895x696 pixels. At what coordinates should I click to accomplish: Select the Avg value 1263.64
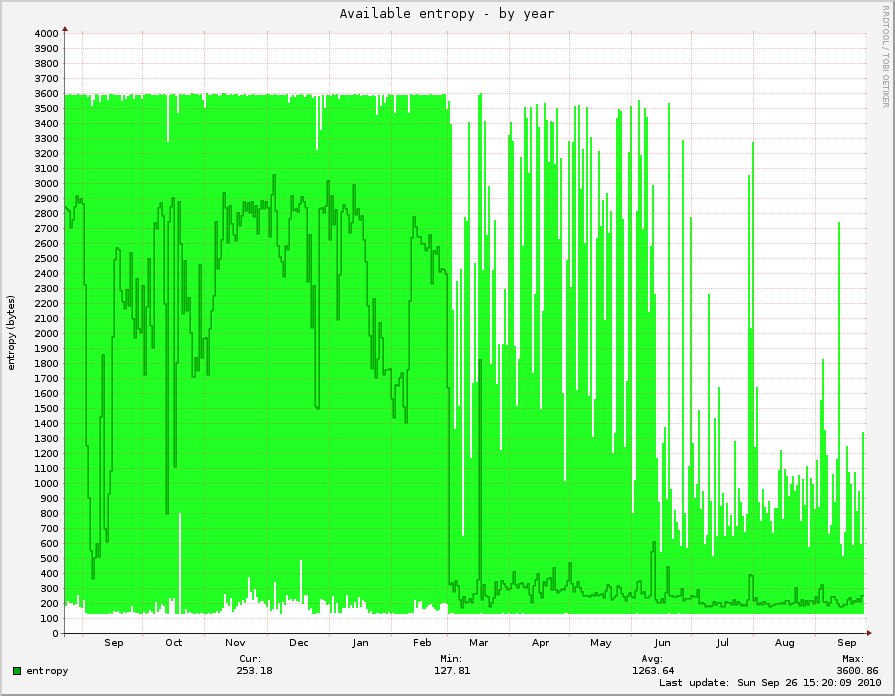[x=654, y=671]
